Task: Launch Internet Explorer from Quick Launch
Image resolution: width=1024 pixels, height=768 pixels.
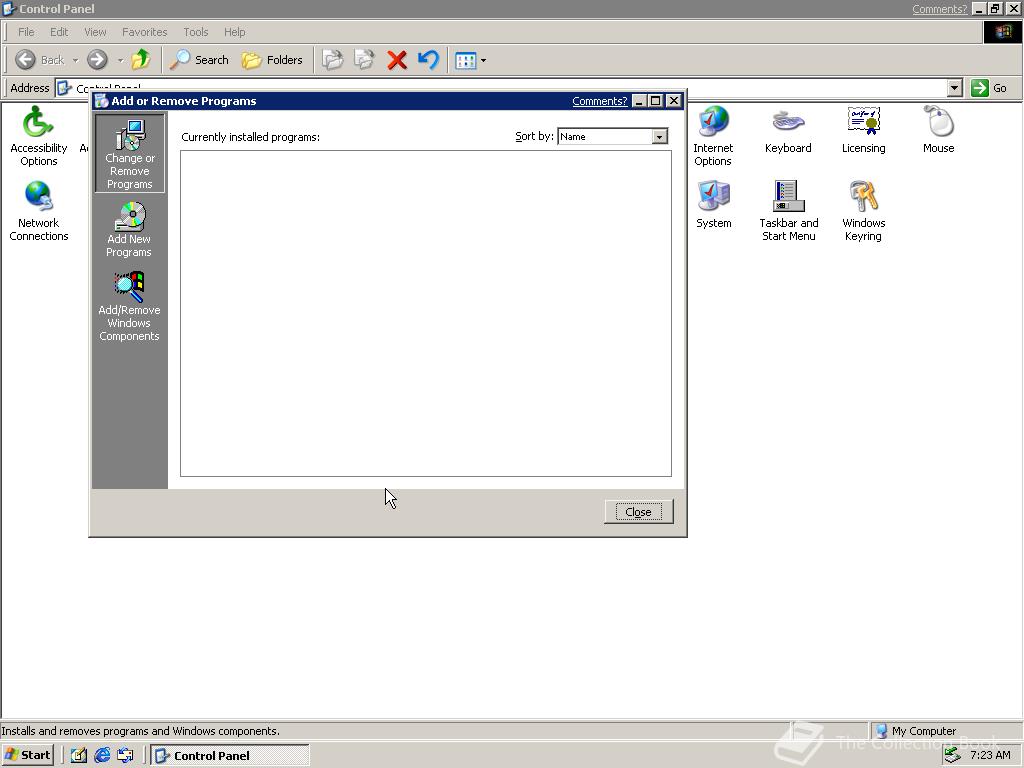Action: click(102, 756)
